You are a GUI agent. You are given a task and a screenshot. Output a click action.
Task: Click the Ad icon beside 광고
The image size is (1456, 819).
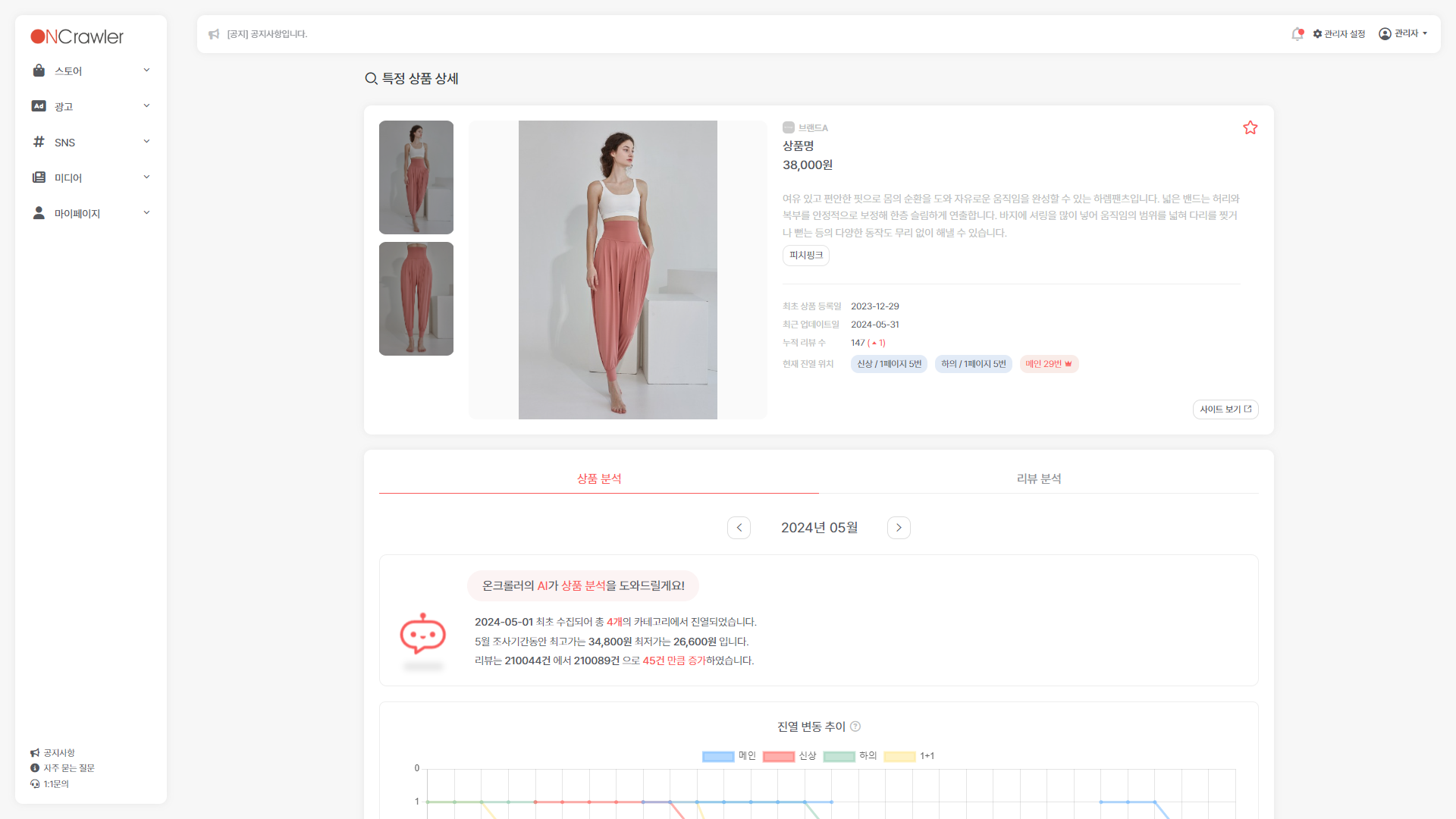click(x=39, y=106)
